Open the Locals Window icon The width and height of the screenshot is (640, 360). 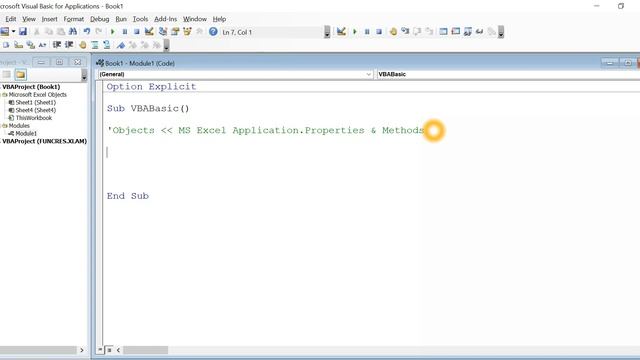pos(443,31)
